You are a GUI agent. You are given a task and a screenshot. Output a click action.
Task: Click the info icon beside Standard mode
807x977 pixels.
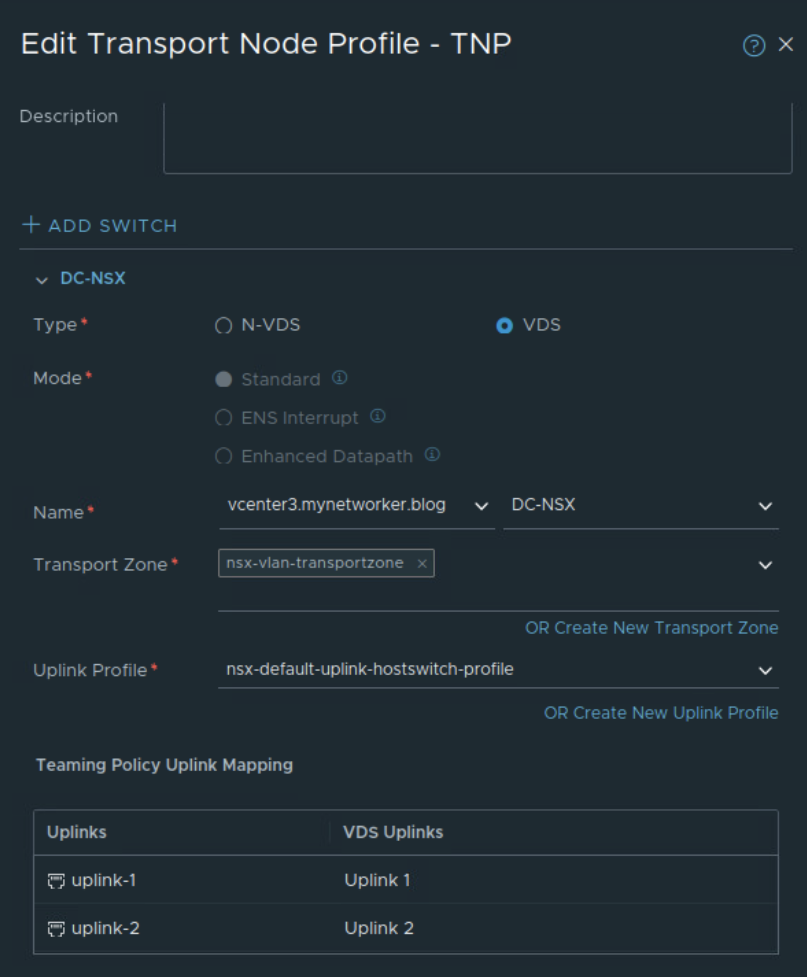(x=339, y=379)
